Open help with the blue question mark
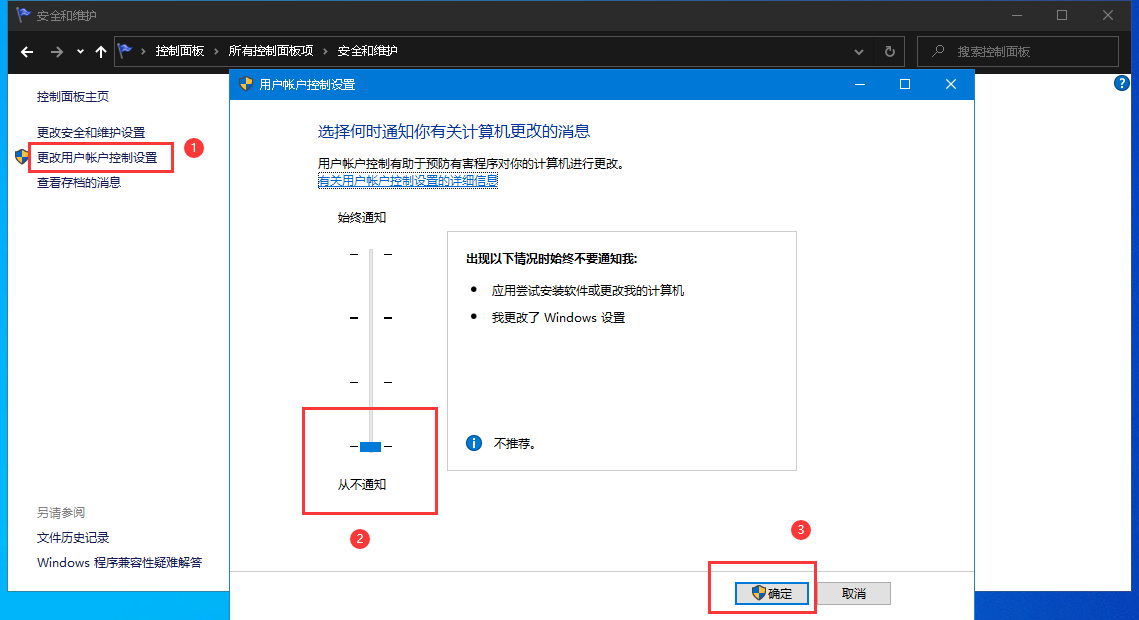1139x620 pixels. pos(1121,83)
